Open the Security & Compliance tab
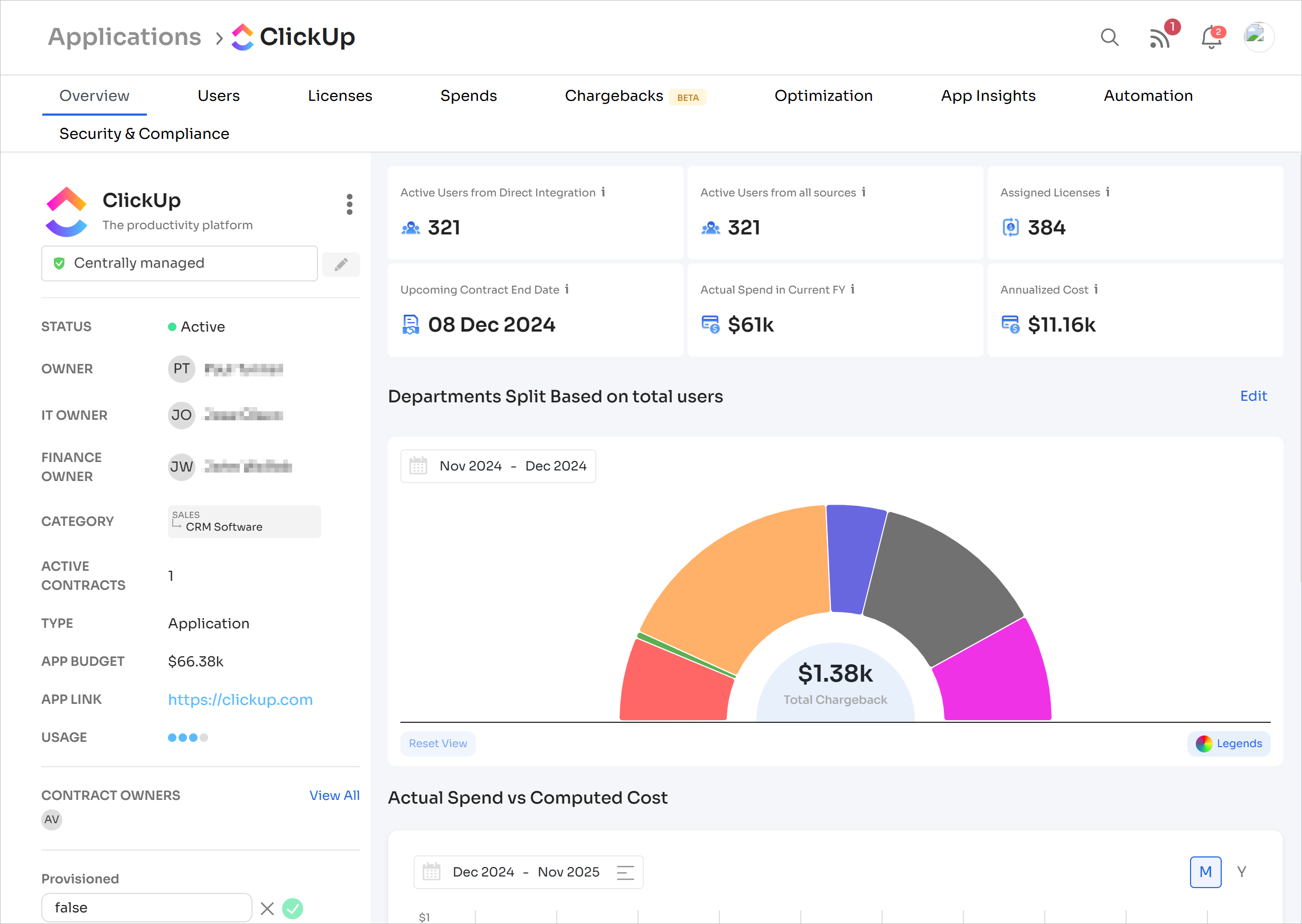This screenshot has height=924, width=1302. tap(144, 134)
